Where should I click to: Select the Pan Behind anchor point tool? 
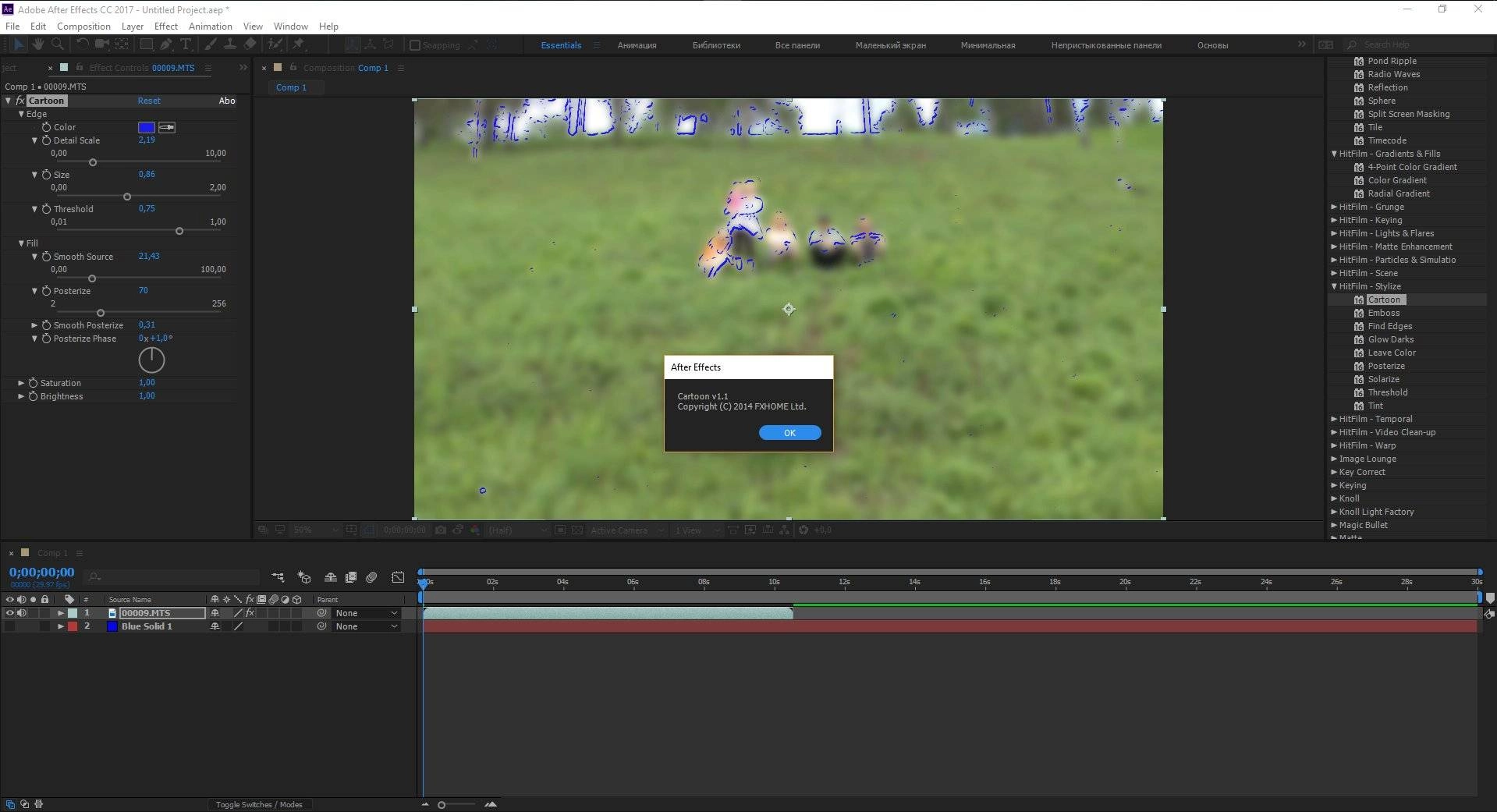(x=122, y=44)
